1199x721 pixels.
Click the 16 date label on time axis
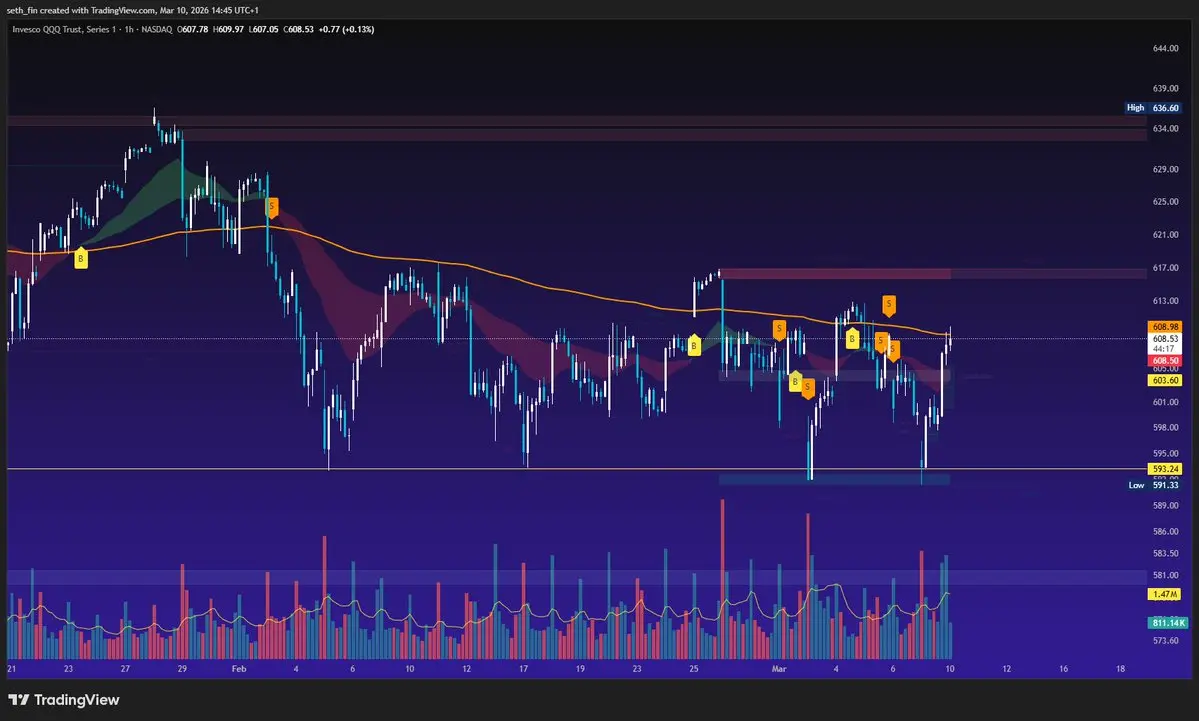pos(1064,669)
